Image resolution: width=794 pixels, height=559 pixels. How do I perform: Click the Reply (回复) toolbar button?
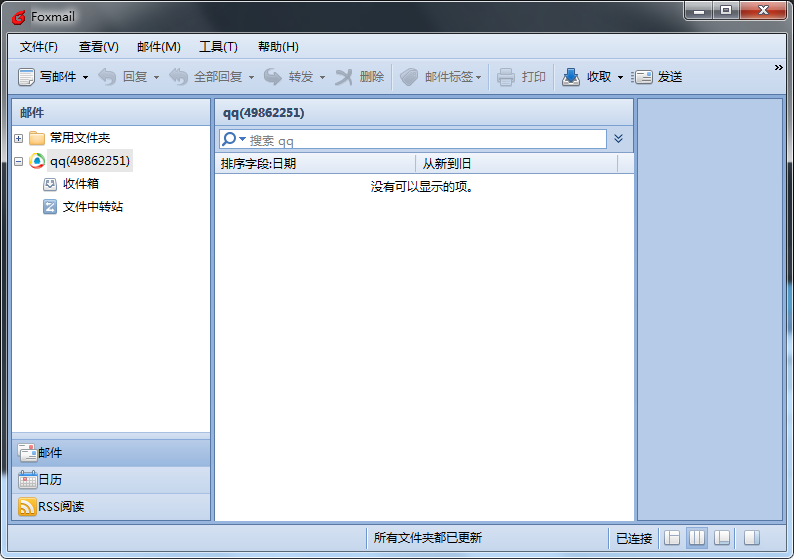click(123, 77)
